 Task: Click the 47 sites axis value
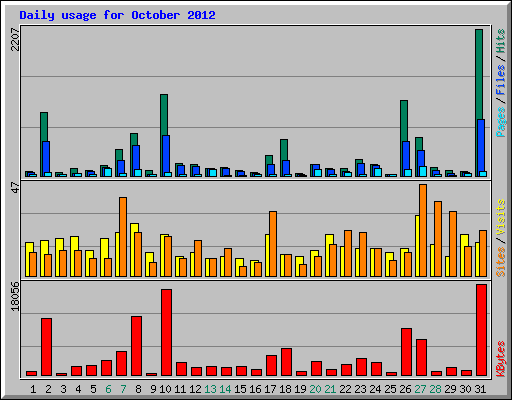click(15, 188)
